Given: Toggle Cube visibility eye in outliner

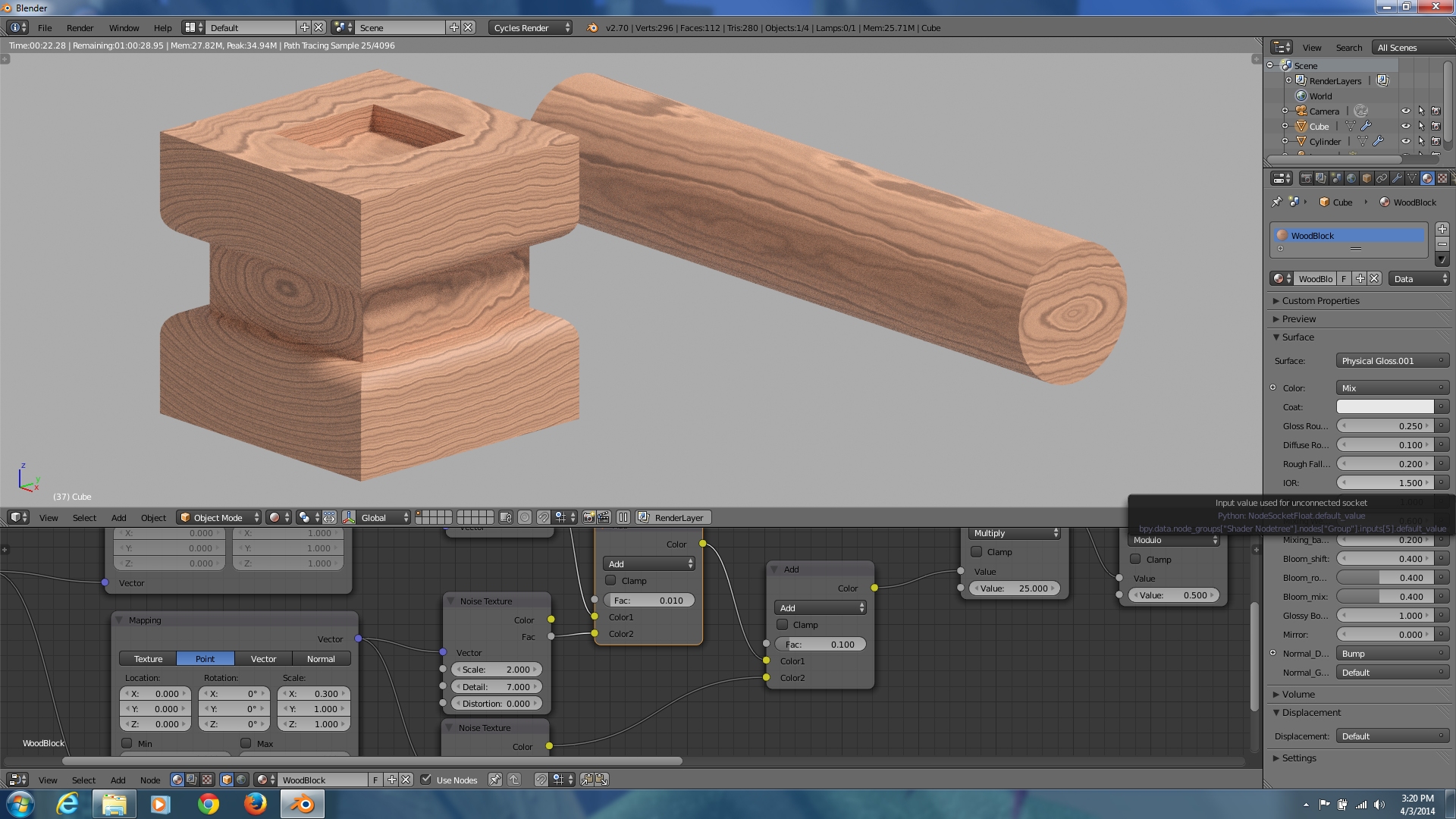Looking at the screenshot, I should (x=1405, y=126).
